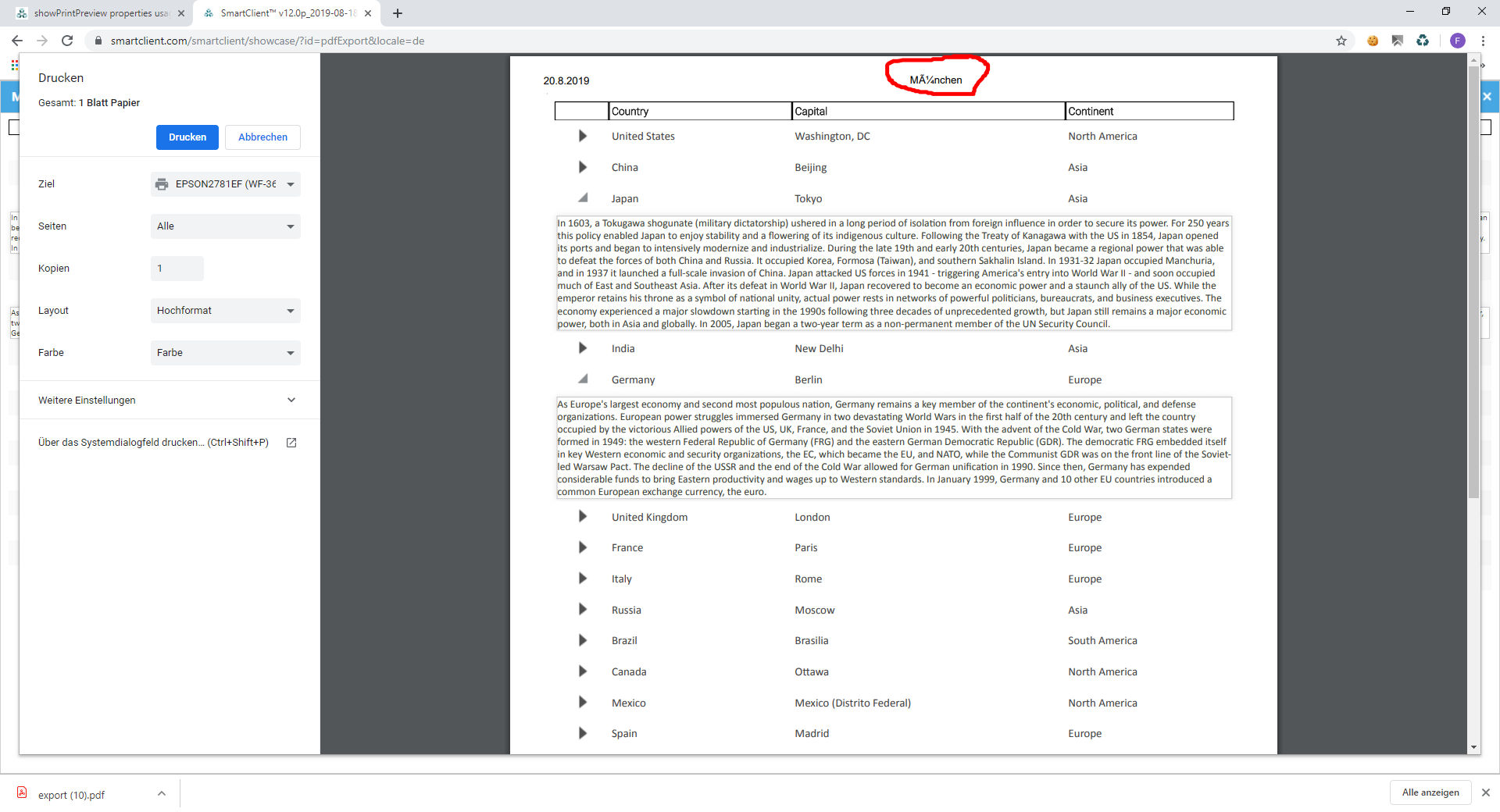Expand the Canada row arrow

pyautogui.click(x=582, y=671)
